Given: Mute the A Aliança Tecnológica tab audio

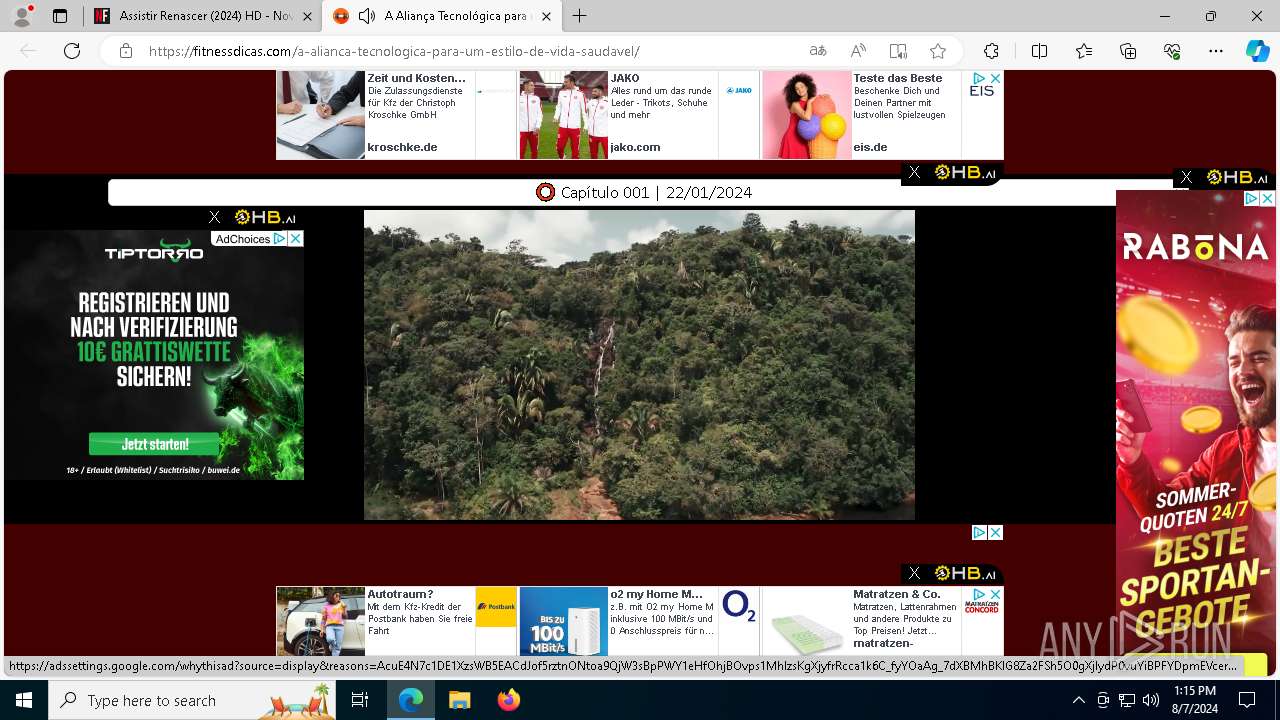Looking at the screenshot, I should 367,16.
